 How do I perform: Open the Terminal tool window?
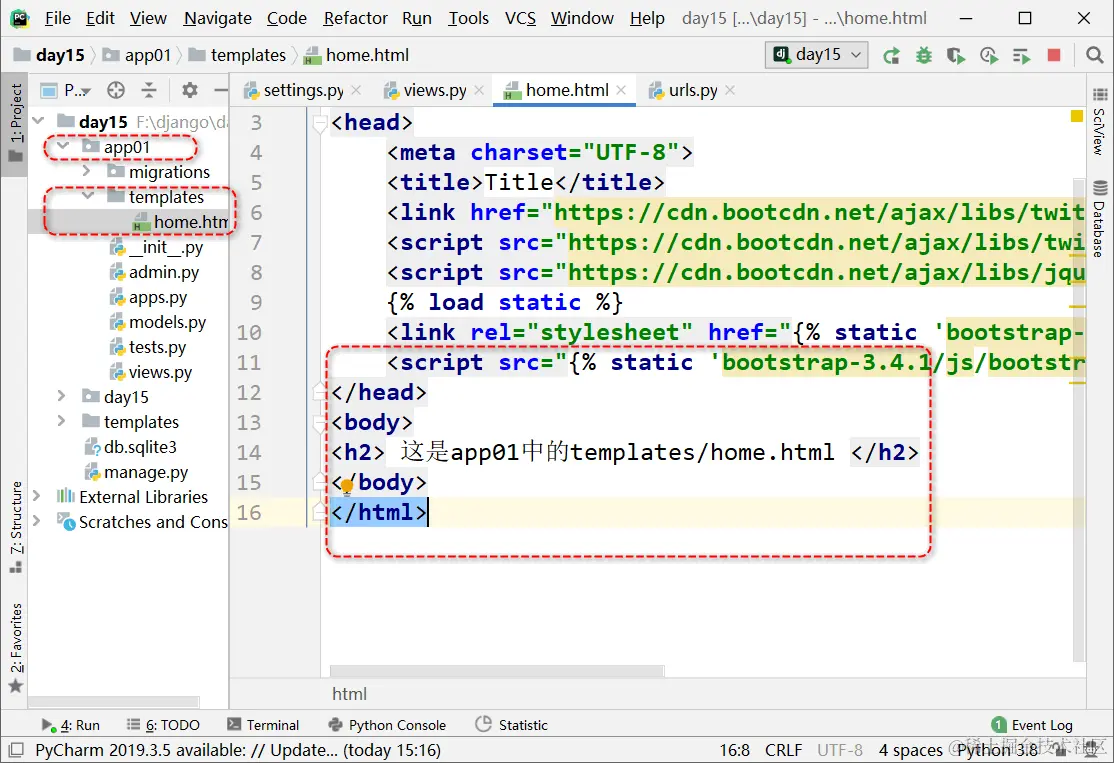click(263, 725)
